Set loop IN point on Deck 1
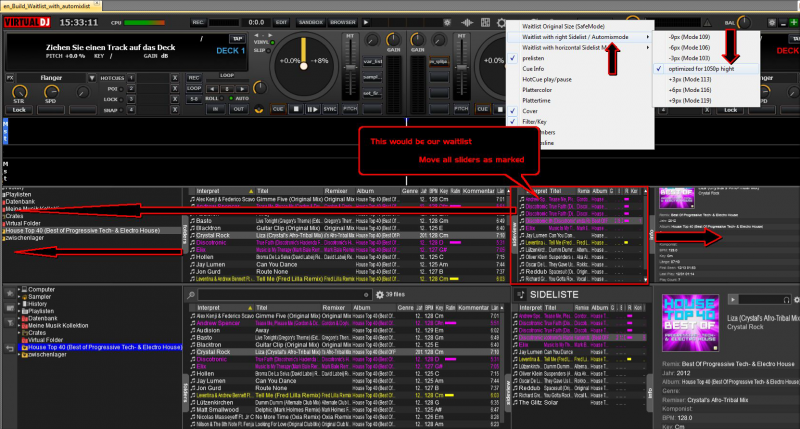This screenshot has height=429, width=800. [x=215, y=109]
